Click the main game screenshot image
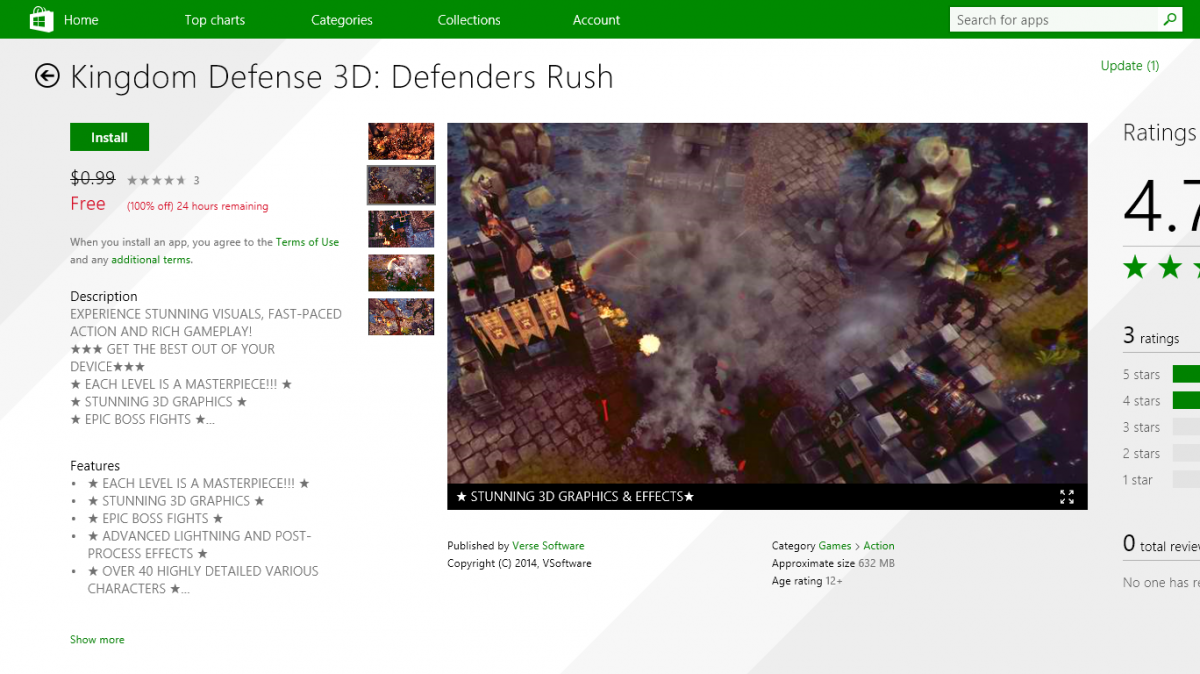 [x=767, y=303]
